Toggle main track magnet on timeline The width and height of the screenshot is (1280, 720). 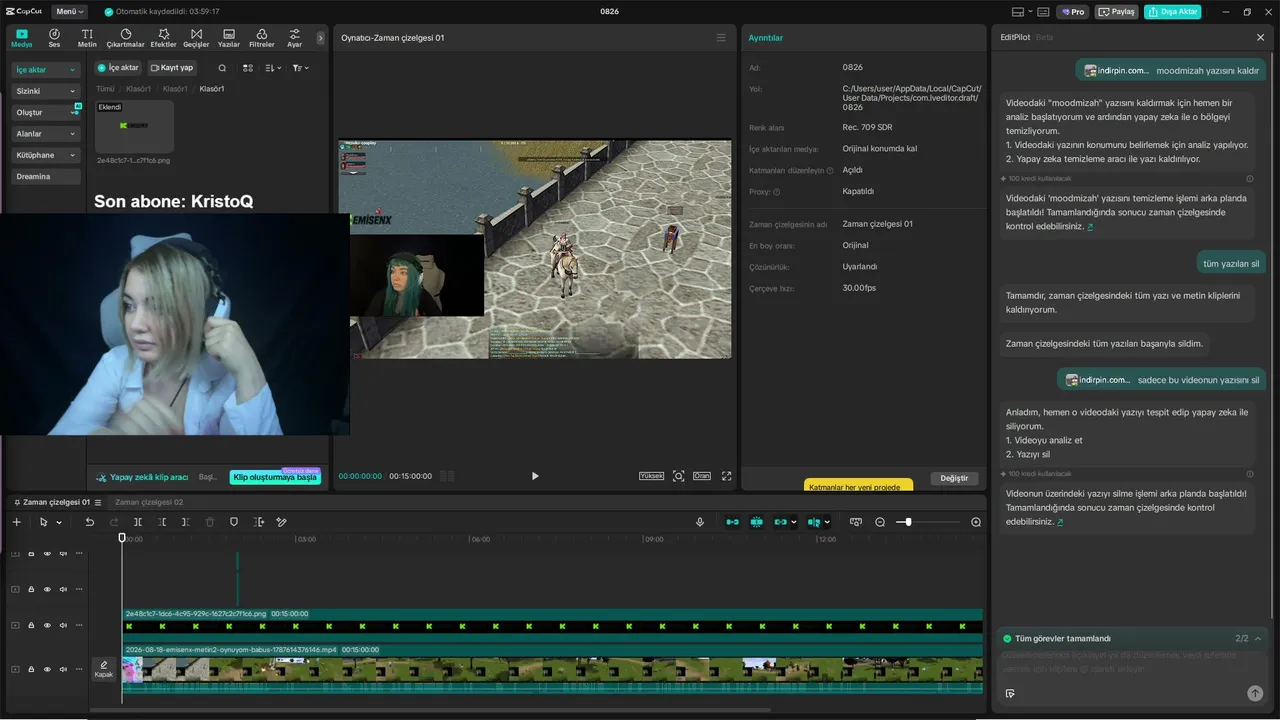[x=733, y=522]
